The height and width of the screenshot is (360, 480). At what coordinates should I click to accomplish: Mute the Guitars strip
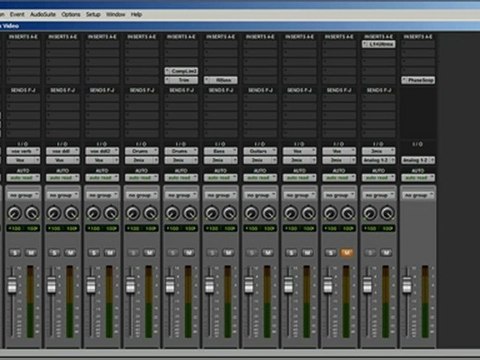click(x=268, y=253)
